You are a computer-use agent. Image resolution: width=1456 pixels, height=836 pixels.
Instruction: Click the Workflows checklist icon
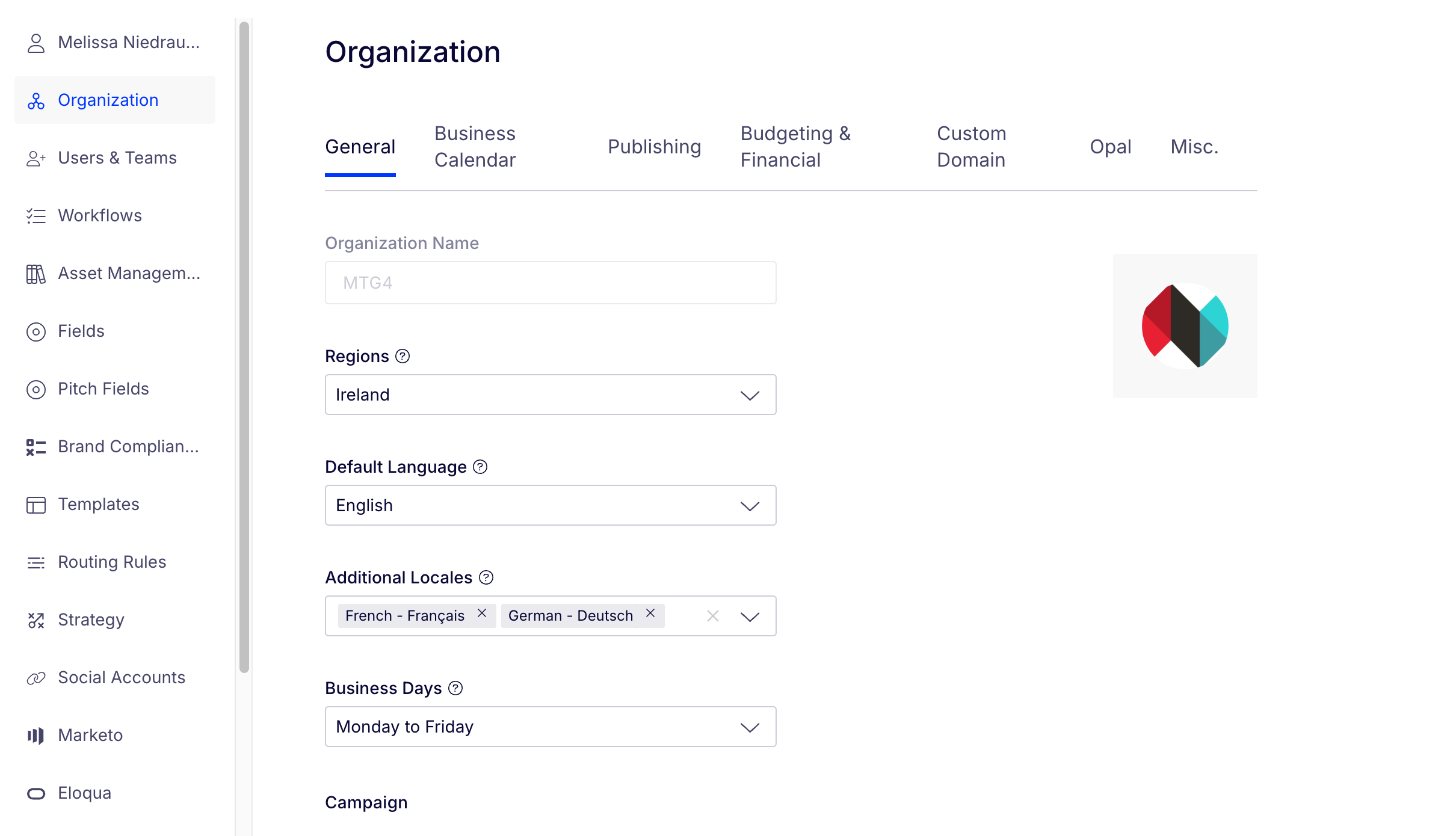[x=36, y=216]
